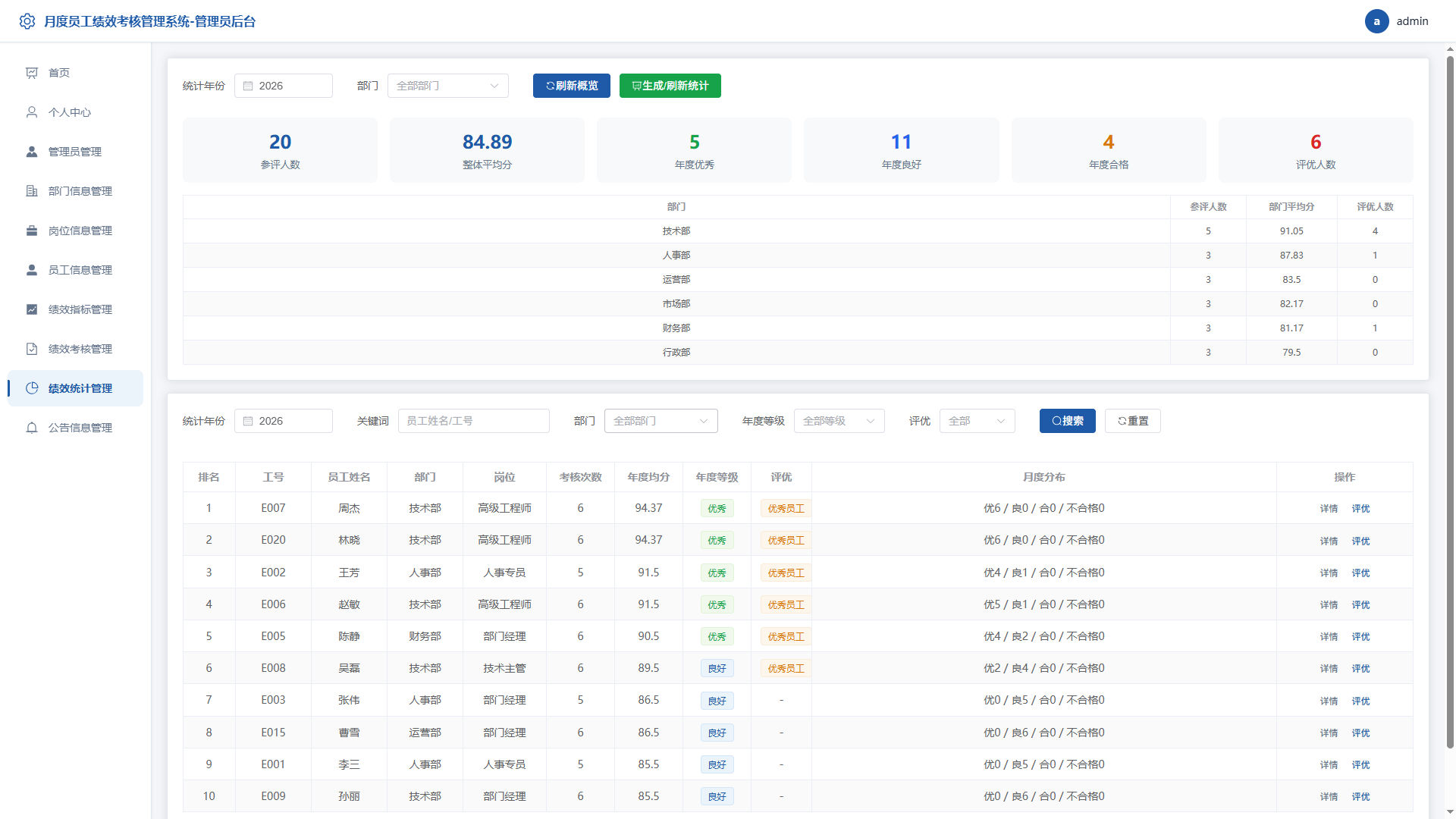This screenshot has width=1456, height=819.
Task: Click the 刷新概览 button
Action: click(571, 86)
